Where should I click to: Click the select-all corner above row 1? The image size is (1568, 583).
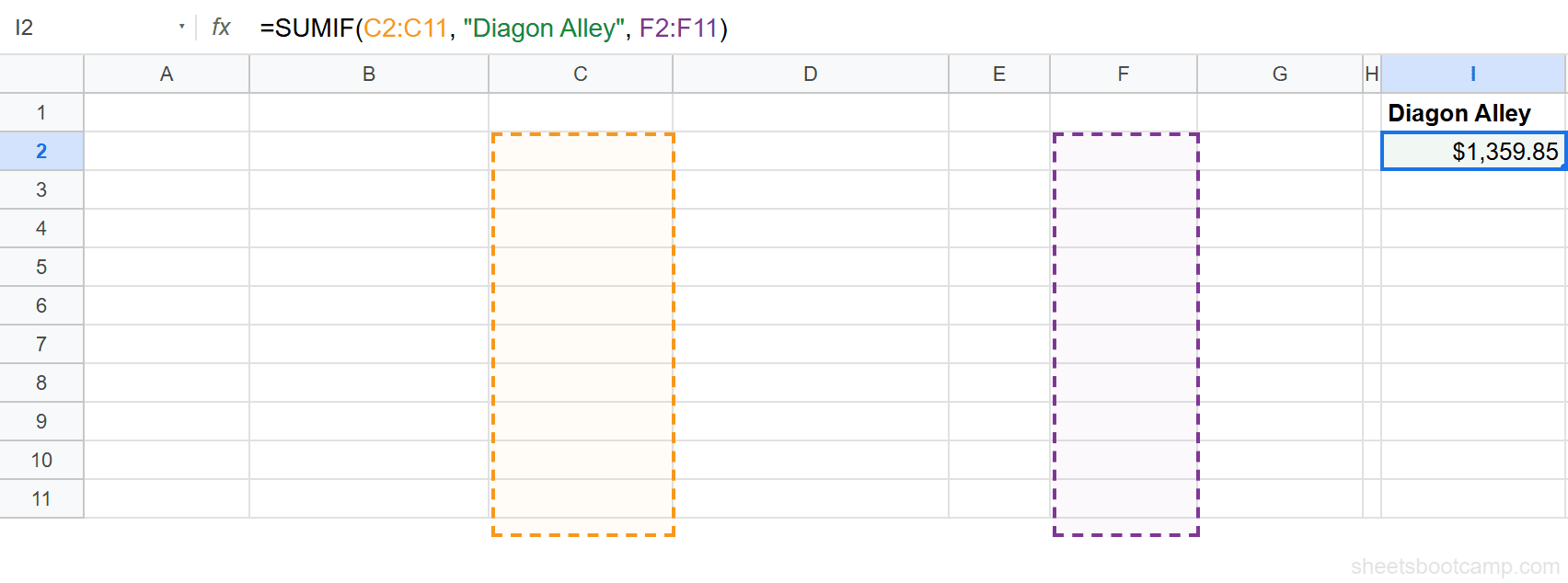coord(41,74)
